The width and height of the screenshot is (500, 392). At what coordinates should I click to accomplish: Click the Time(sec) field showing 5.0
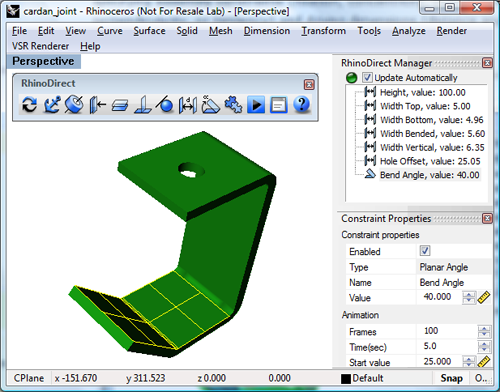[447, 346]
